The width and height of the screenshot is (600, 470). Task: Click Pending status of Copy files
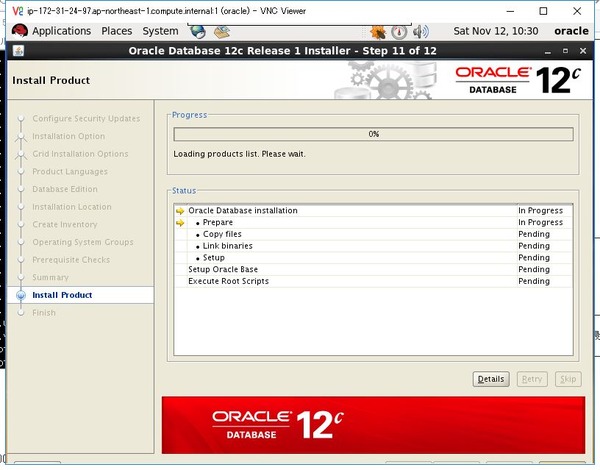[534, 234]
